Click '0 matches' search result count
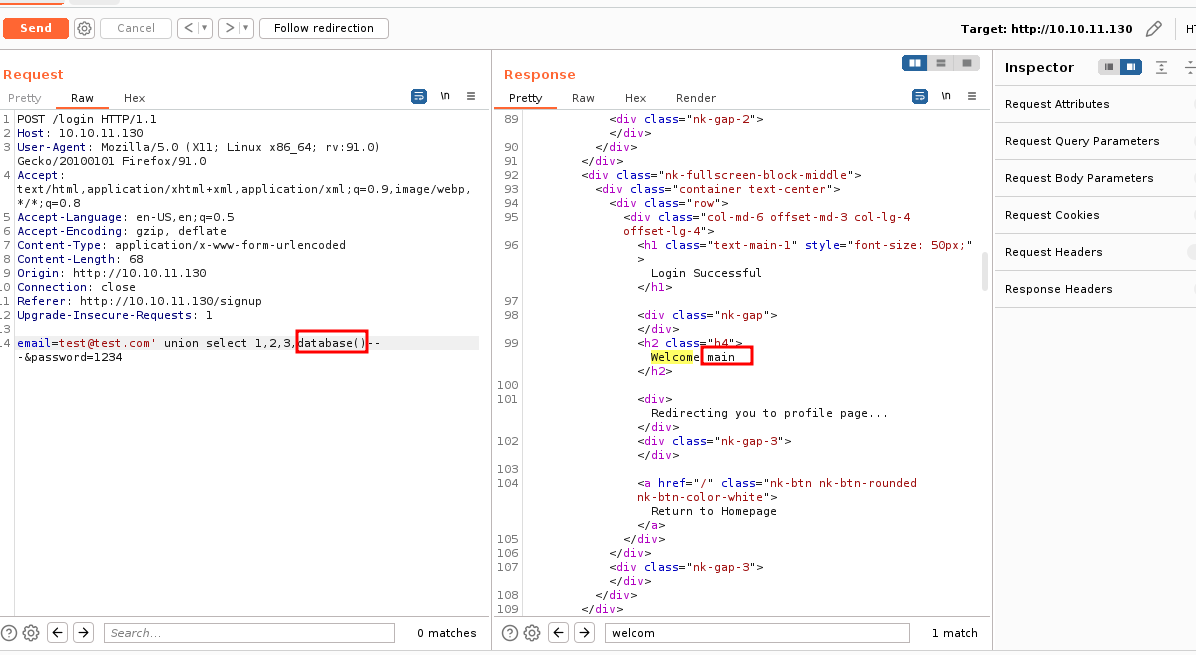This screenshot has width=1196, height=655. 447,633
